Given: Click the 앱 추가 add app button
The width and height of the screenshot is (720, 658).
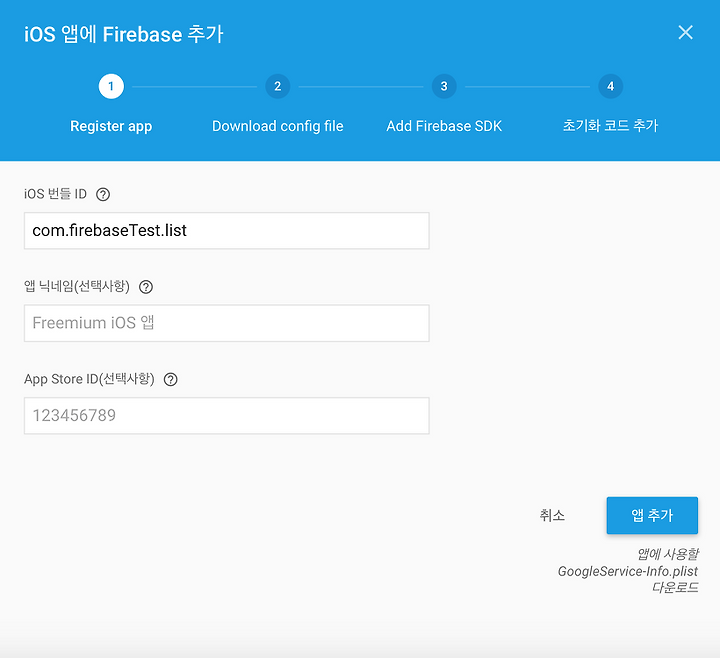Looking at the screenshot, I should pos(652,515).
